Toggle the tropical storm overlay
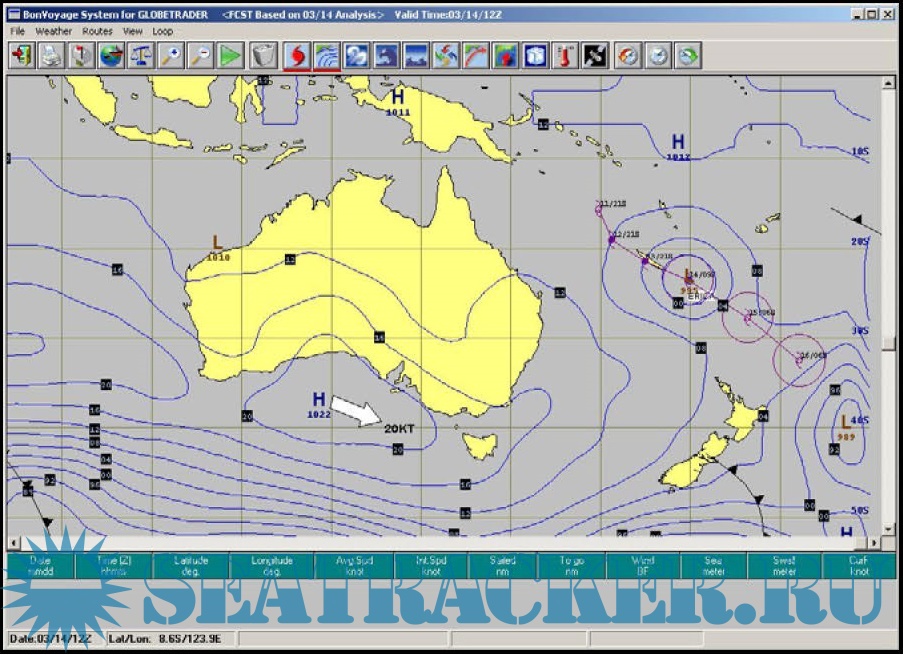Viewport: 903px width, 655px height. coord(296,56)
